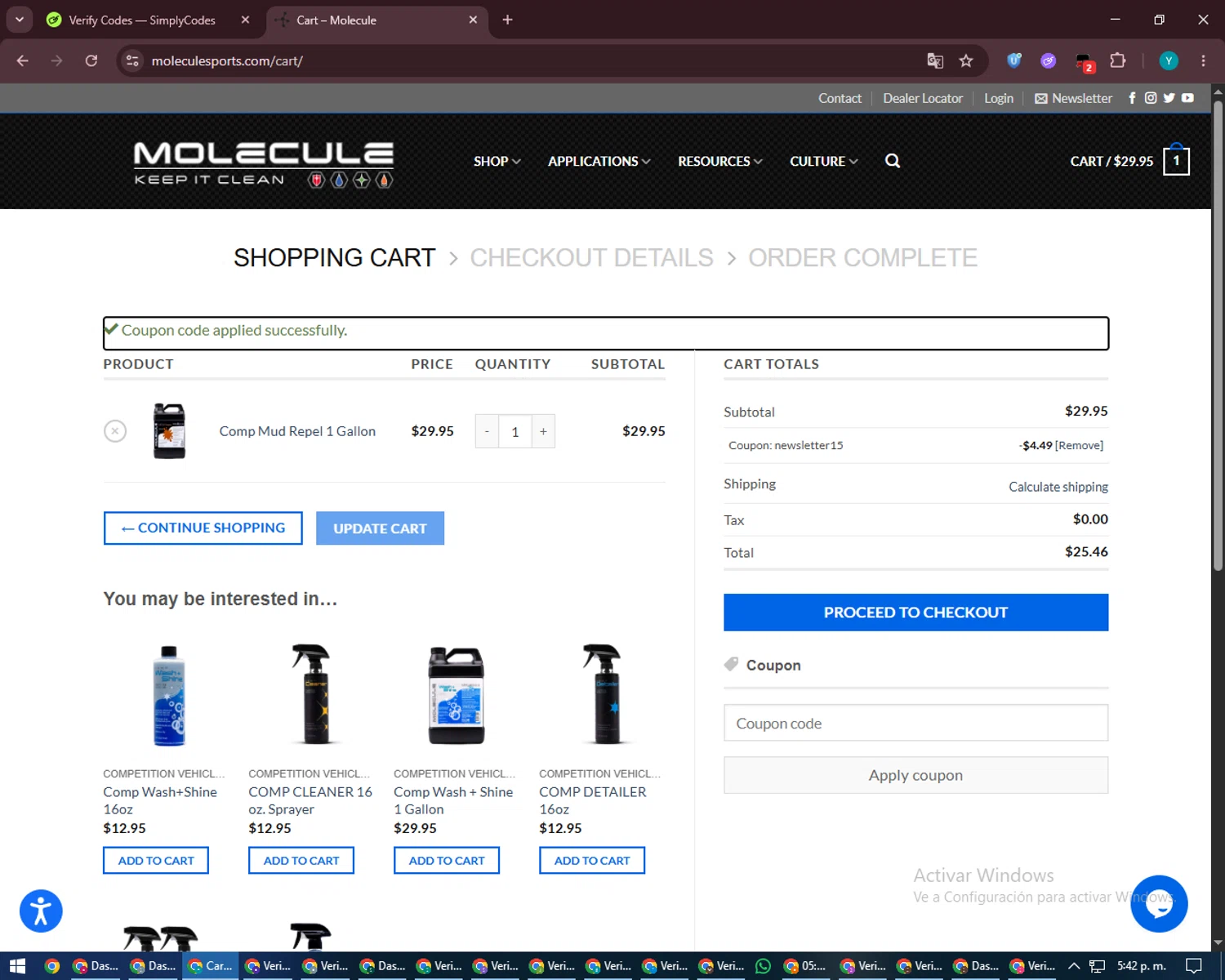The width and height of the screenshot is (1225, 980).
Task: Click the Apply coupon button
Action: click(x=915, y=775)
